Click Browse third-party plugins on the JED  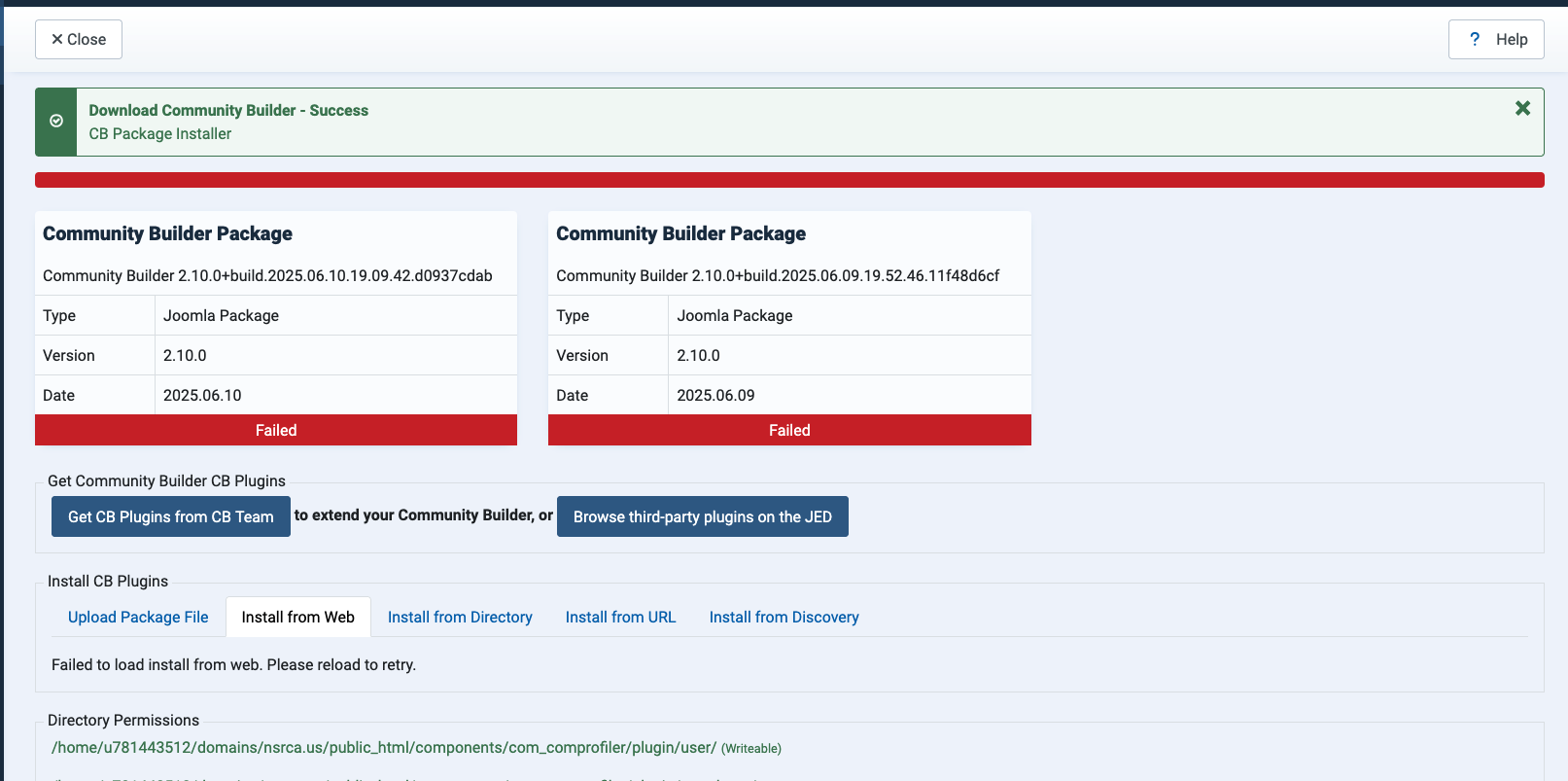(703, 516)
